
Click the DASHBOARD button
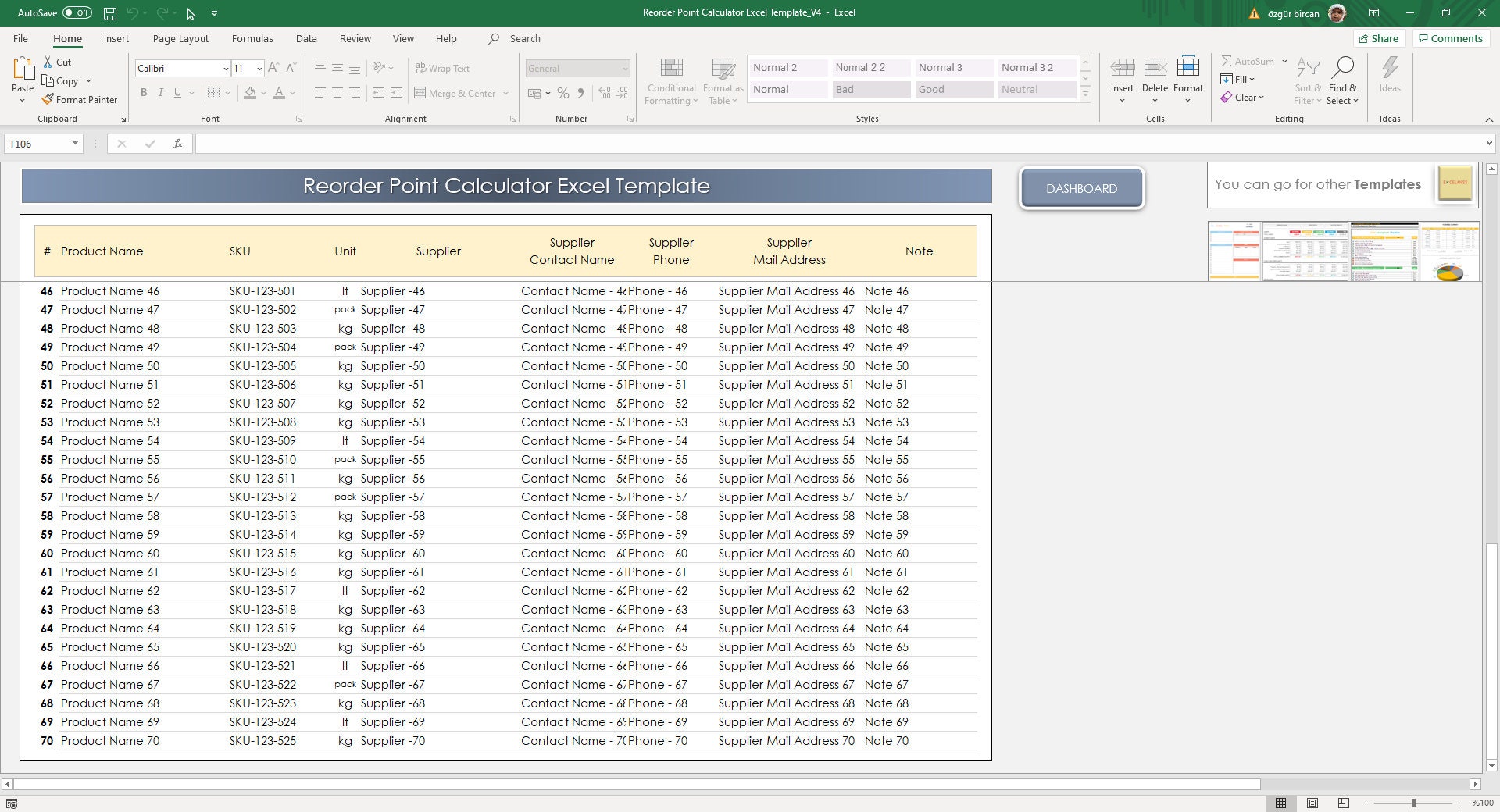point(1081,188)
